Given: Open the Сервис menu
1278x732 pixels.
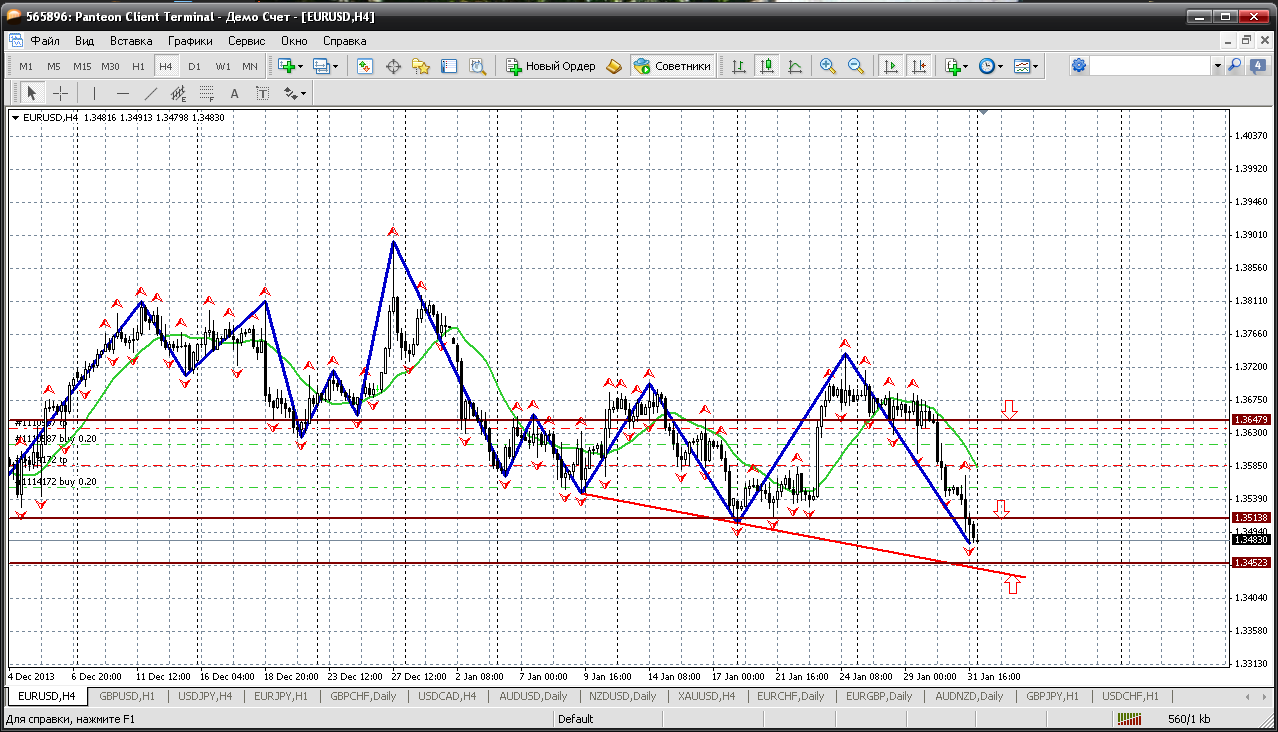Looking at the screenshot, I should 246,41.
